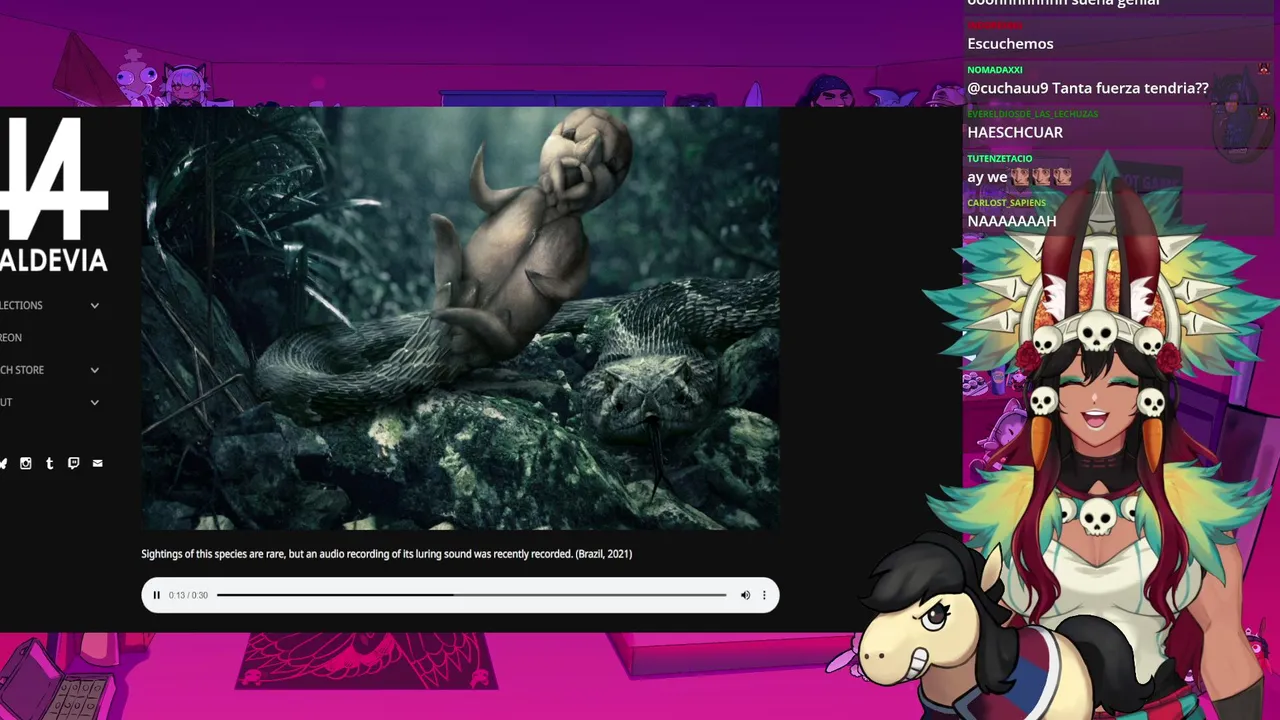Image resolution: width=1280 pixels, height=720 pixels.
Task: Click chat message 'Escuchemos'
Action: point(1010,44)
